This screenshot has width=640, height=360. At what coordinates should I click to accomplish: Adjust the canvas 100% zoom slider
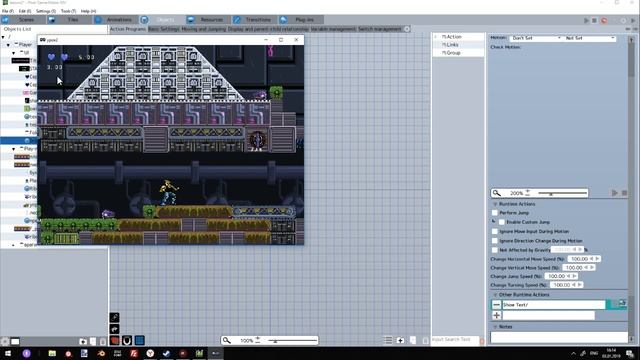(292, 340)
